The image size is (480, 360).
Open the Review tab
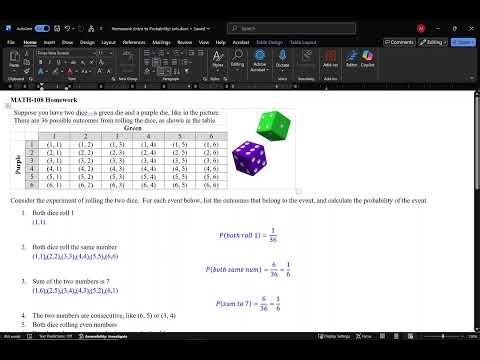coord(185,42)
